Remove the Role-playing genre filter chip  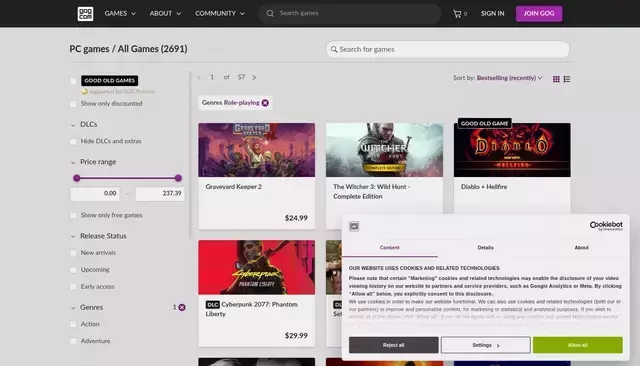point(265,103)
